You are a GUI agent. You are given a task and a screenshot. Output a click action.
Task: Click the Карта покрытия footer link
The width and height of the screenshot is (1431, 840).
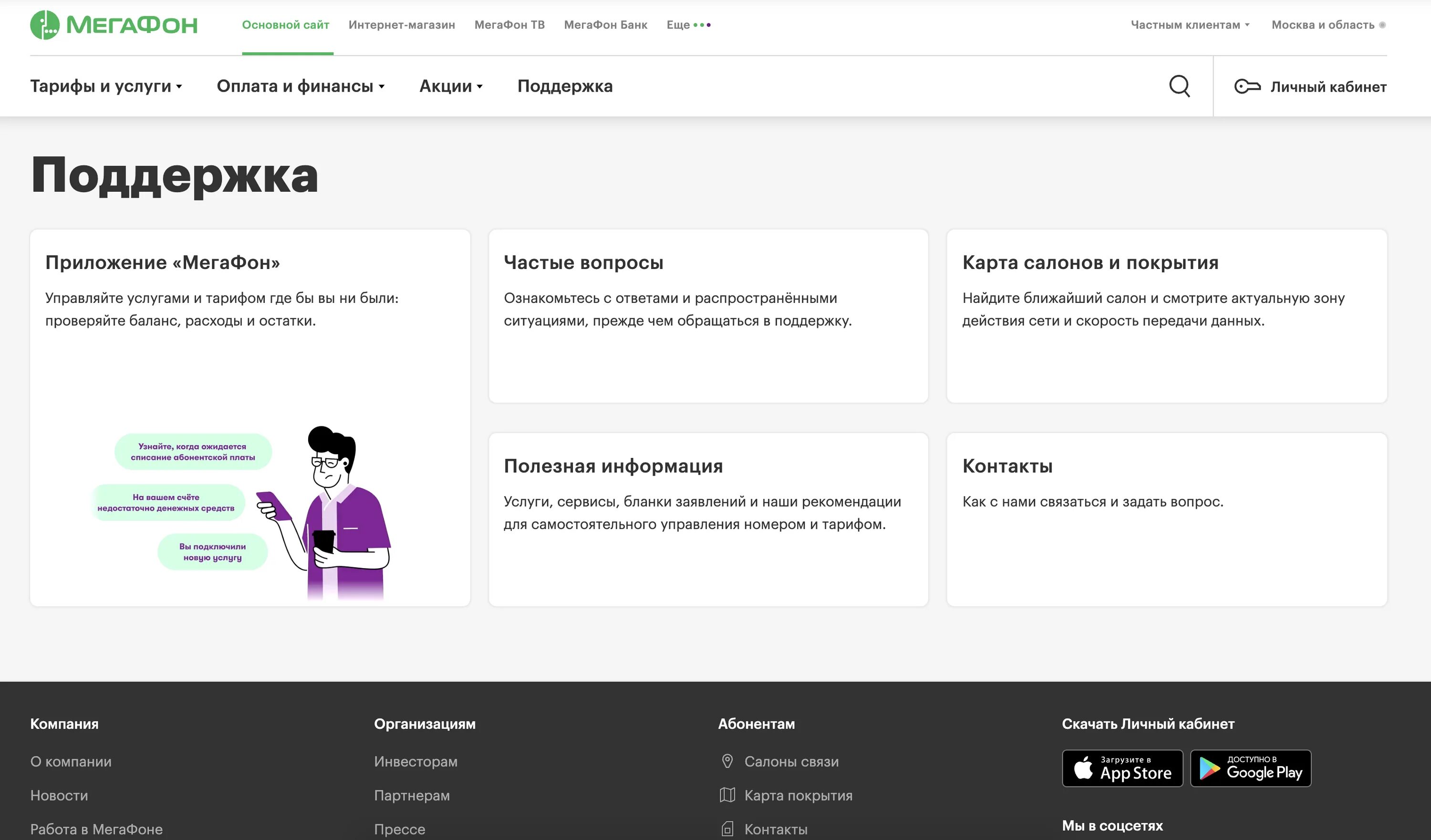click(x=798, y=795)
